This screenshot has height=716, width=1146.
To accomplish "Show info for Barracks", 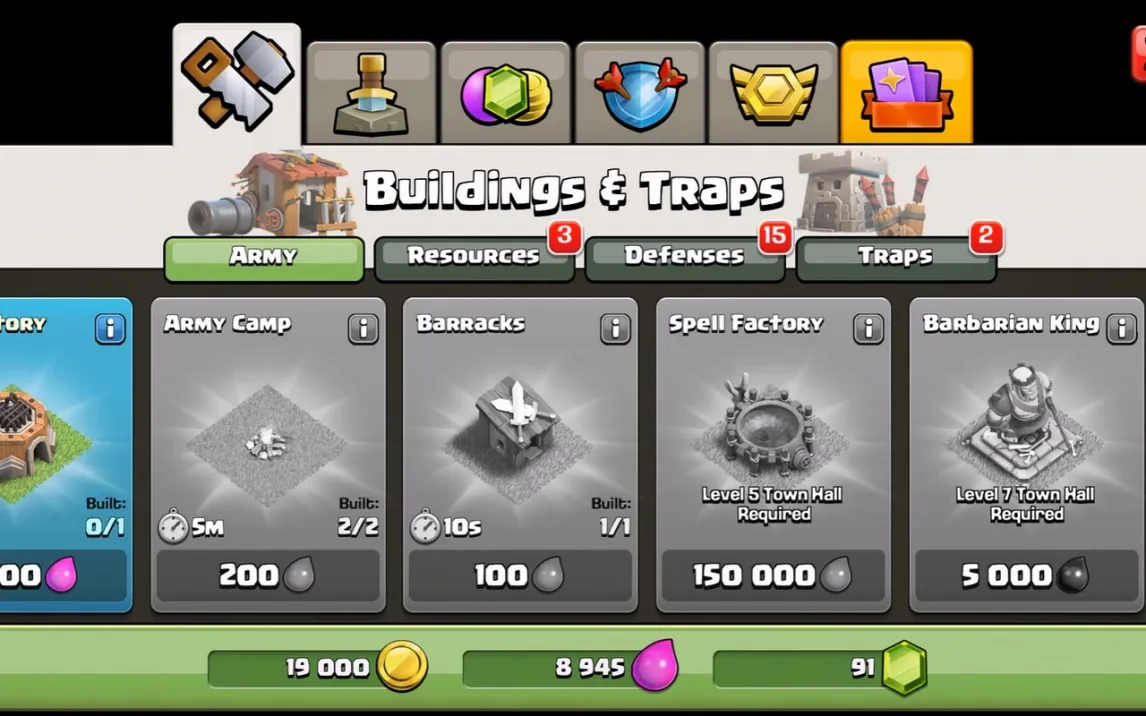I will click(615, 329).
